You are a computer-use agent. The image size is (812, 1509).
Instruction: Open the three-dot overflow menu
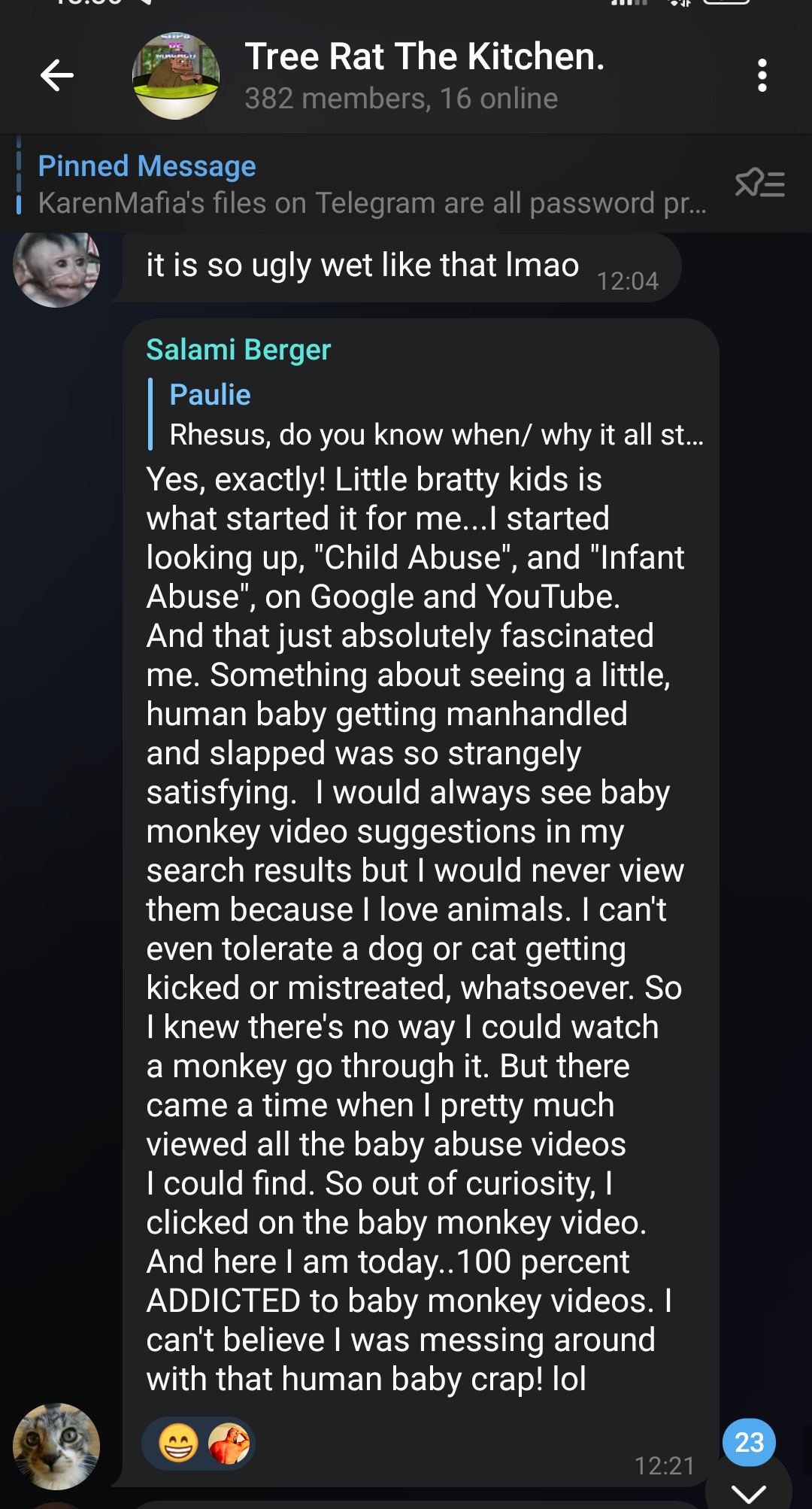tap(762, 75)
